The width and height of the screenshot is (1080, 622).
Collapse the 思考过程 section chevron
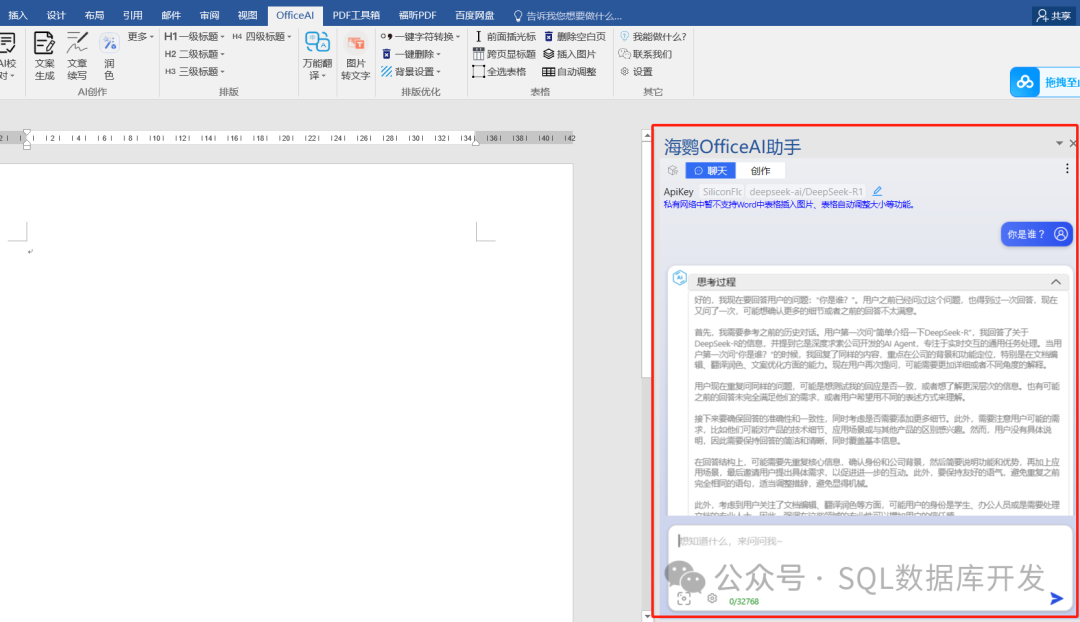click(x=1055, y=282)
